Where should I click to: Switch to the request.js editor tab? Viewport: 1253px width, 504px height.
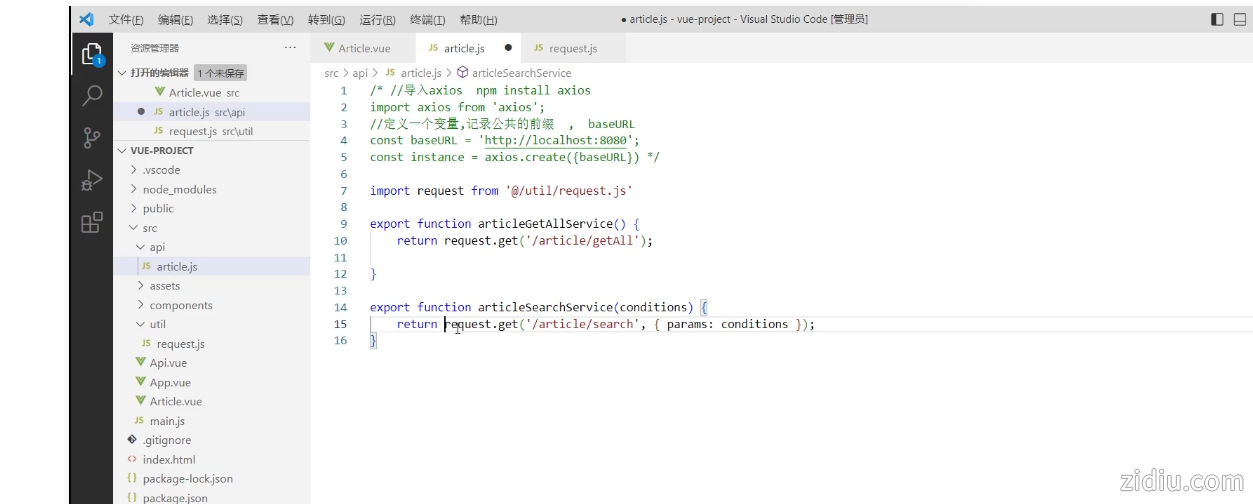pos(571,48)
